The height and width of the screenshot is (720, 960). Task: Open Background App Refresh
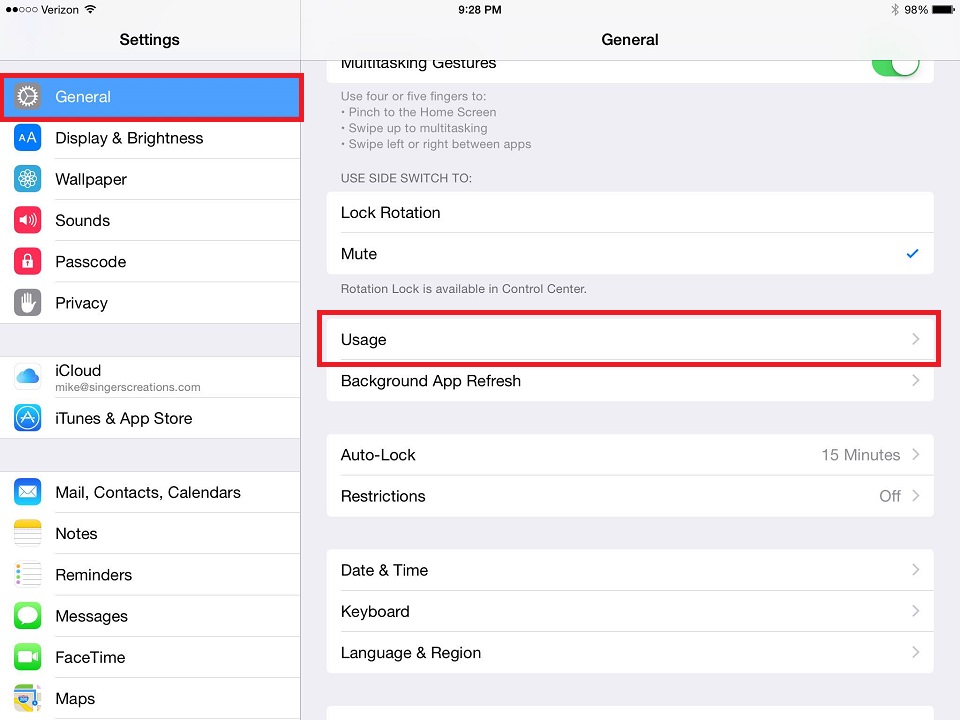pos(630,381)
